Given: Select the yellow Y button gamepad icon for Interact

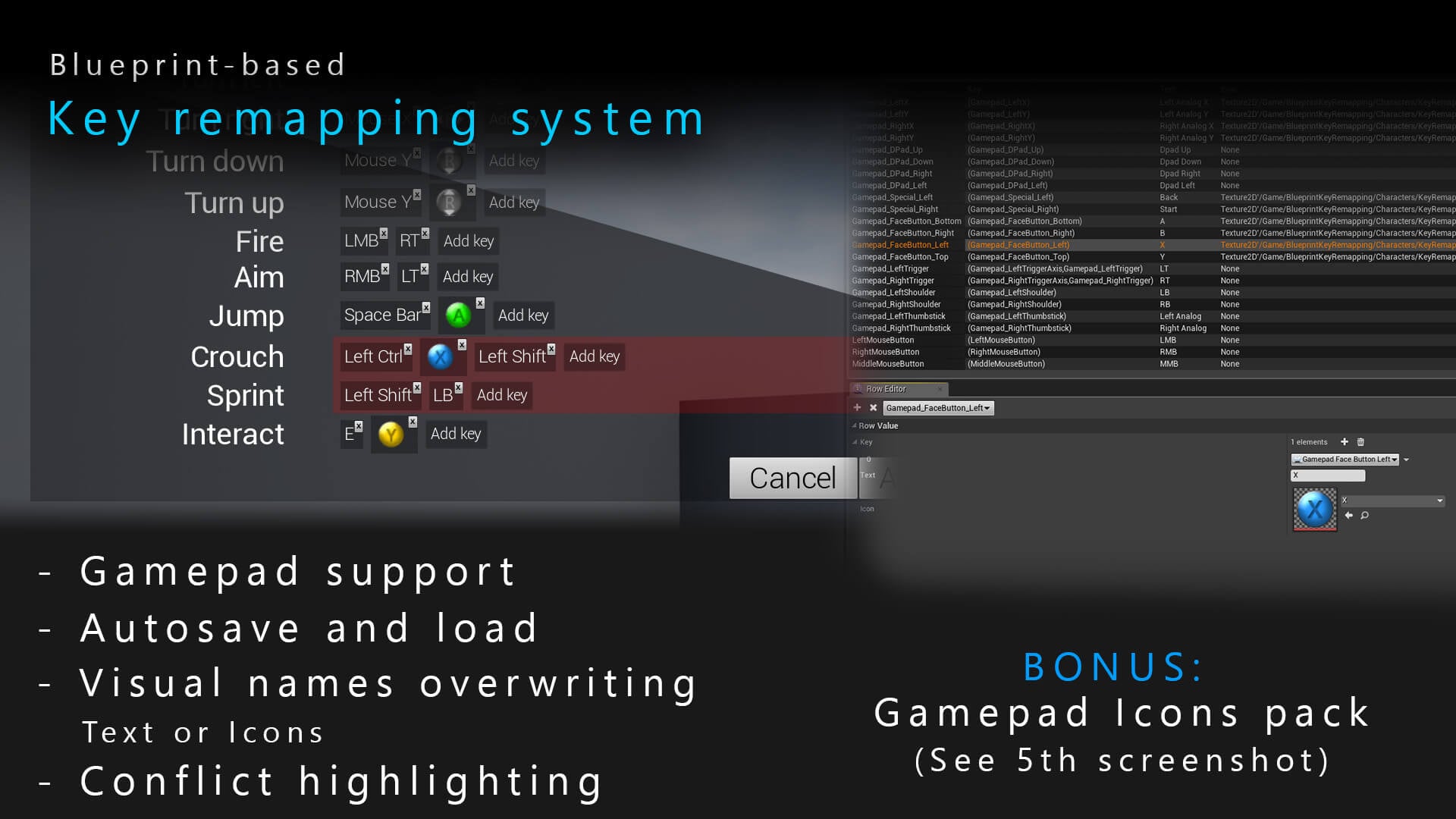Looking at the screenshot, I should tap(391, 432).
